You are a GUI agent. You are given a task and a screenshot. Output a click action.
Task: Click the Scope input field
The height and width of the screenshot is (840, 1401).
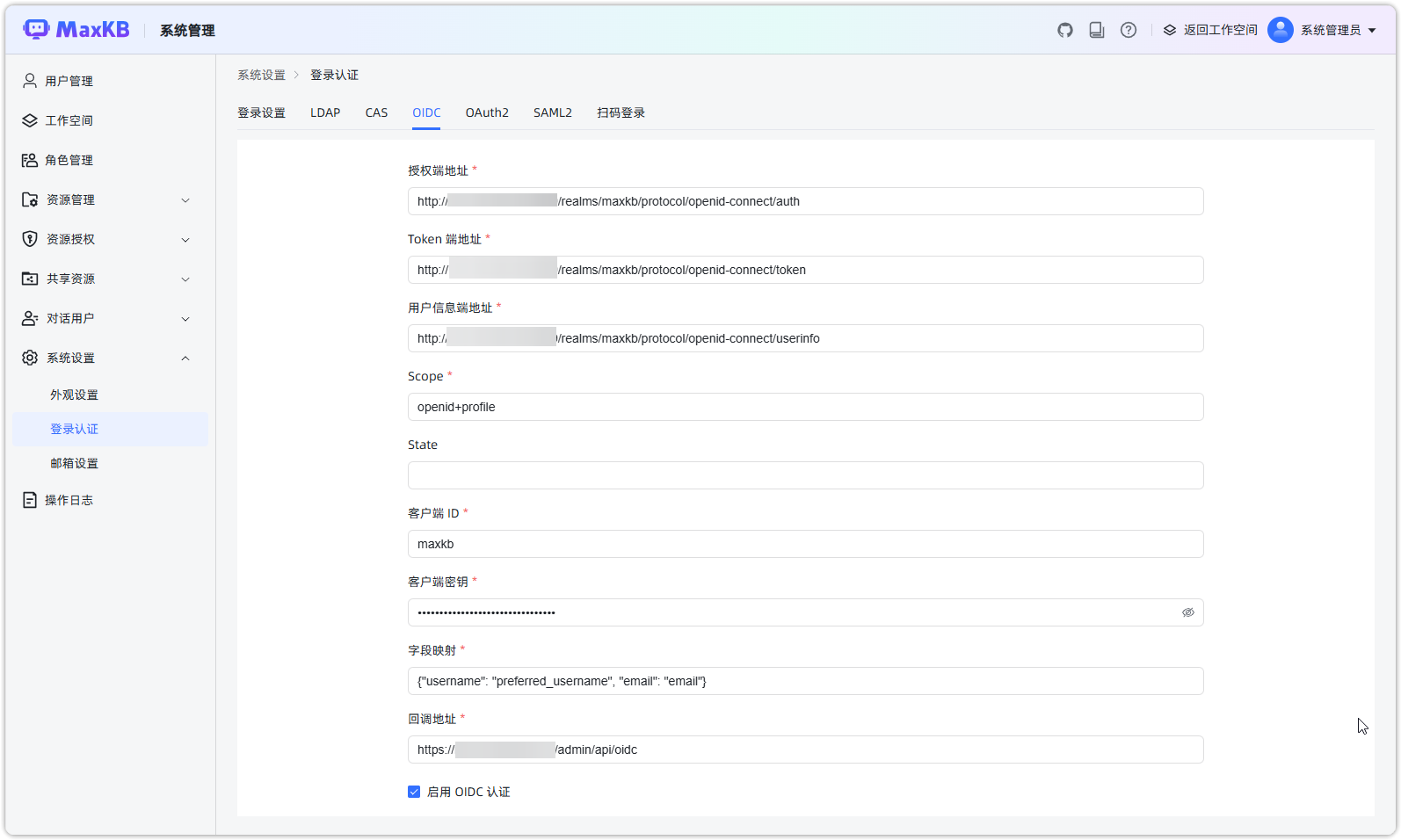click(x=805, y=407)
